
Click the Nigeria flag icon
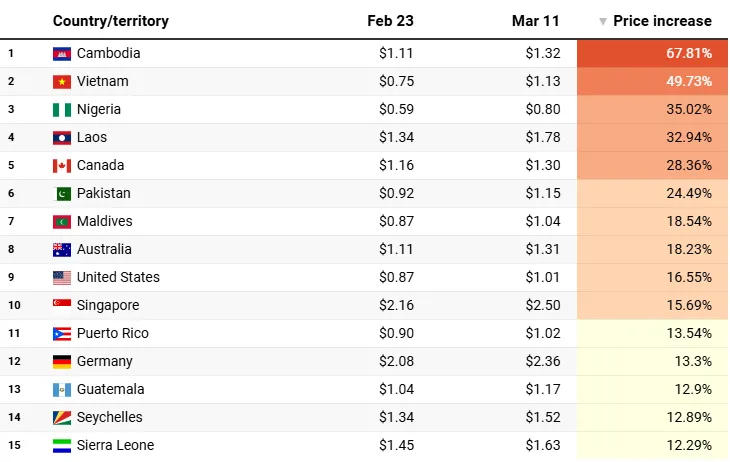click(x=62, y=110)
